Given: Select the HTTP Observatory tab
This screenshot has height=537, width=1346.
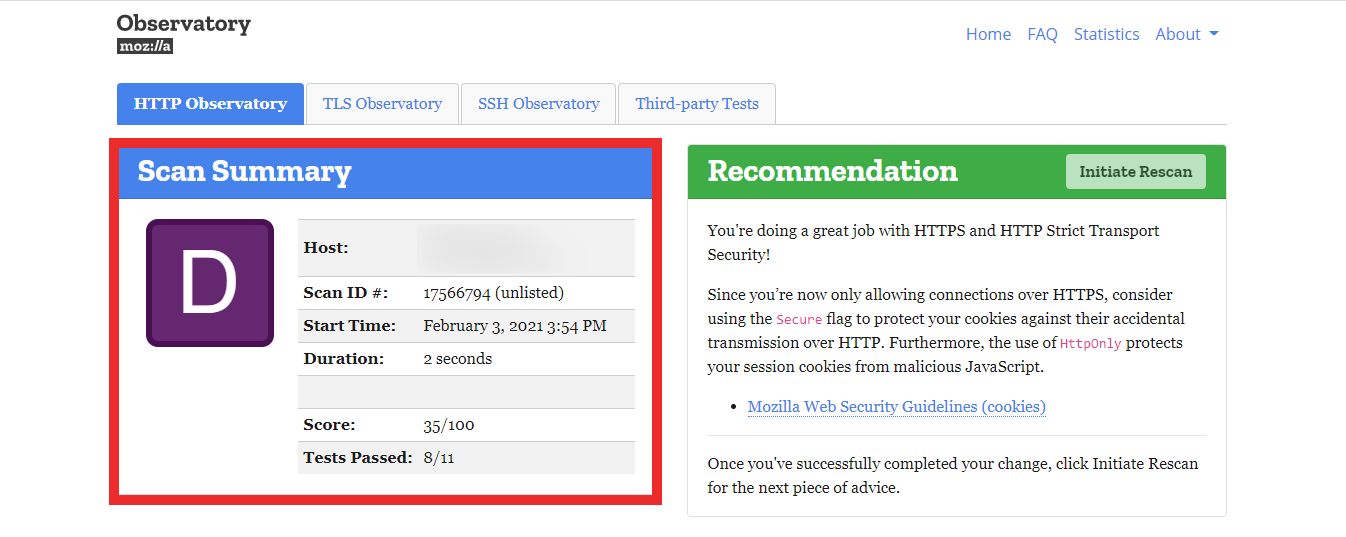Looking at the screenshot, I should click(x=210, y=104).
